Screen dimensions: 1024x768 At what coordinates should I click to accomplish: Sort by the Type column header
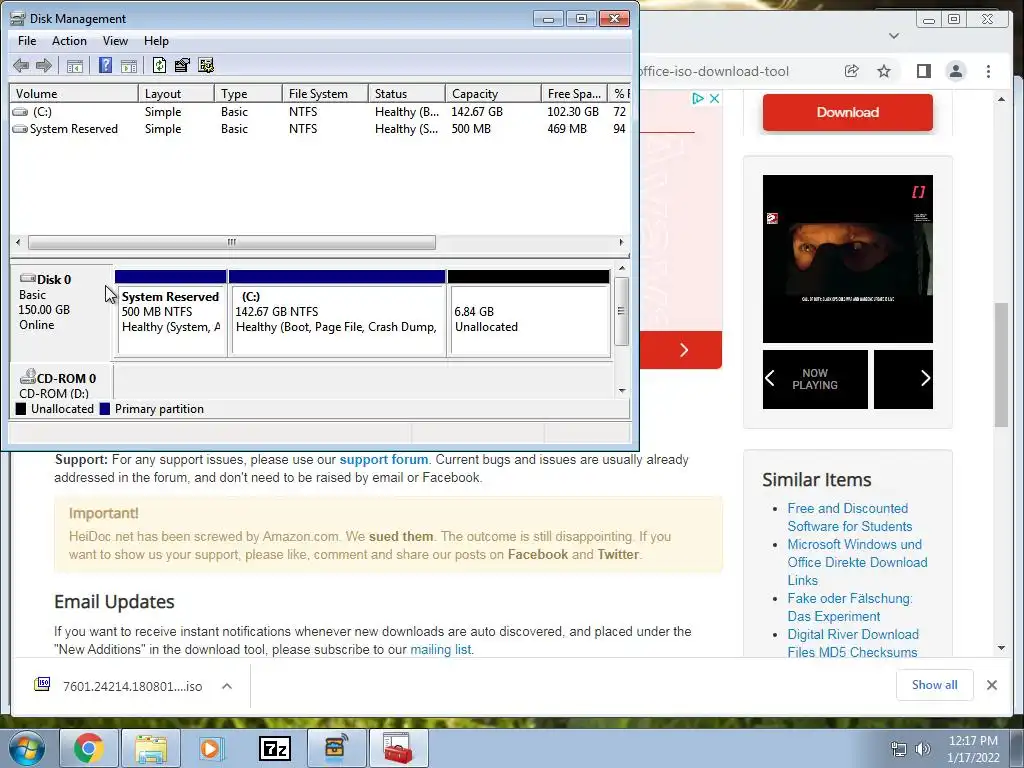pyautogui.click(x=248, y=93)
